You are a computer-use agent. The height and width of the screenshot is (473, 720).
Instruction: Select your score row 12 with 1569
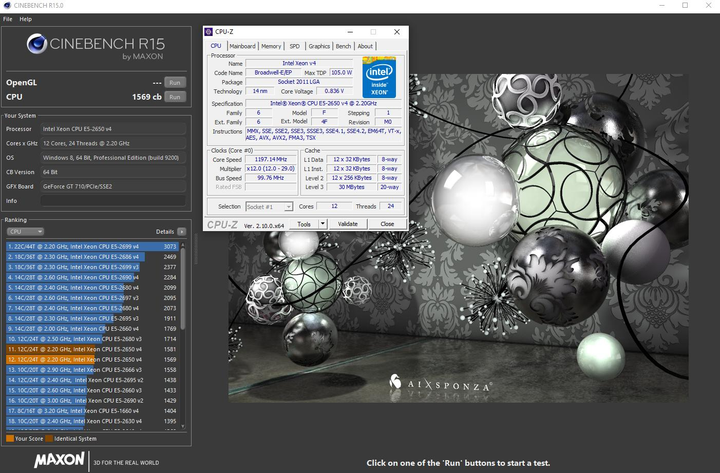click(x=92, y=360)
